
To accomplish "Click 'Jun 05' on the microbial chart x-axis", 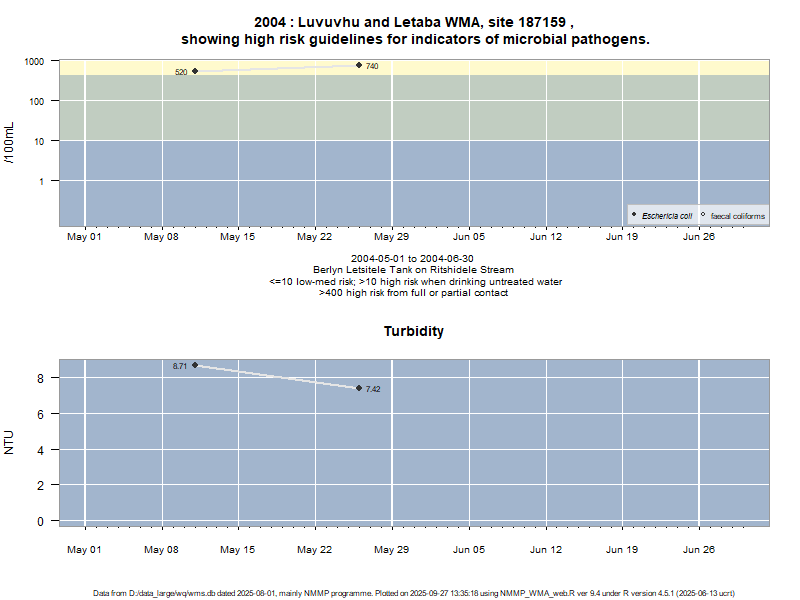I will (x=468, y=237).
